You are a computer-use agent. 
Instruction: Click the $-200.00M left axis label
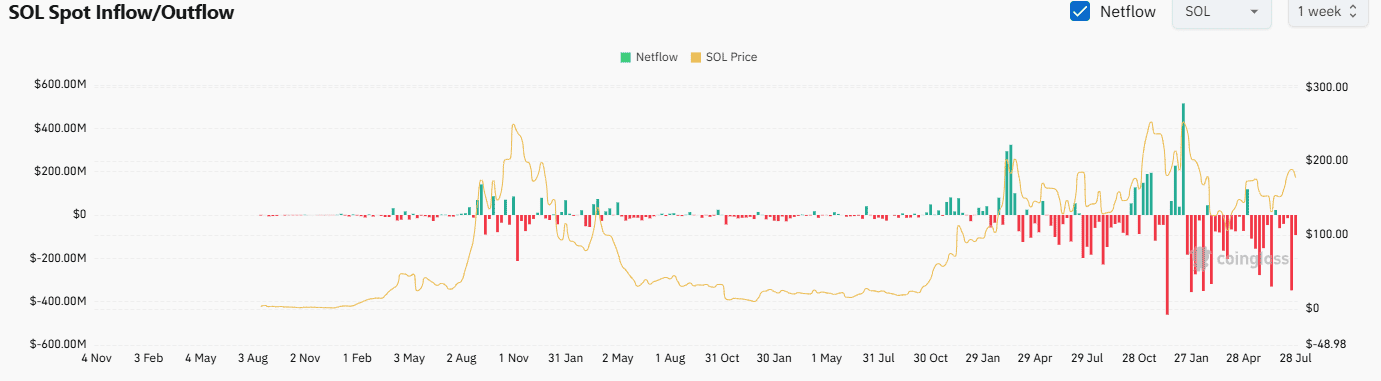[x=57, y=258]
